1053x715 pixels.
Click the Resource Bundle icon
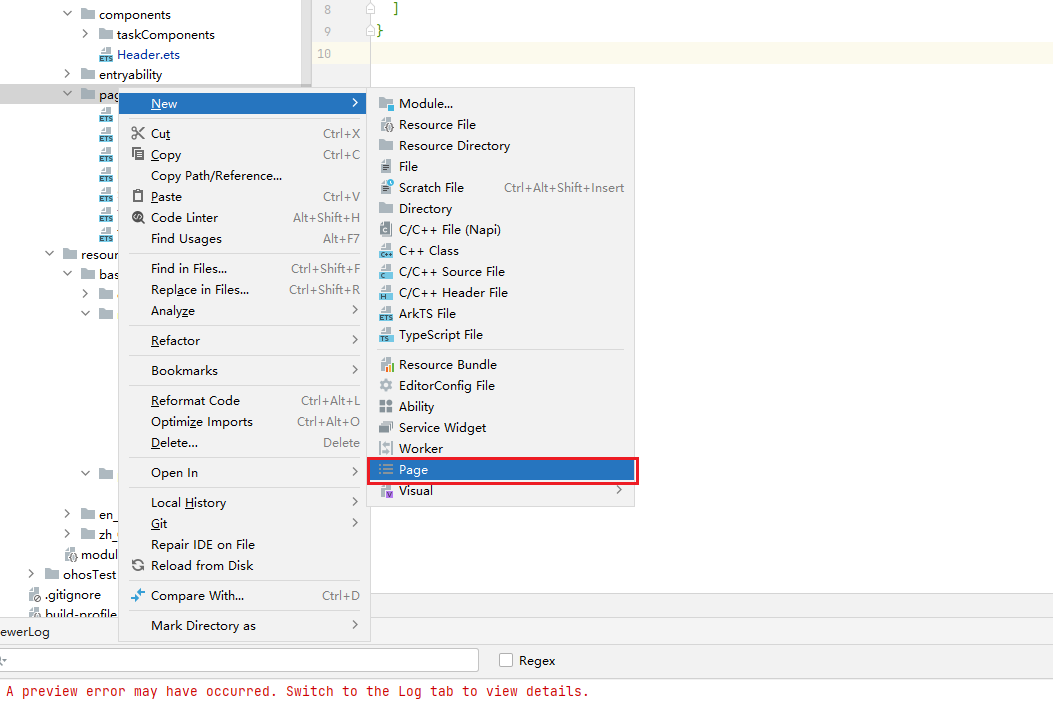tap(386, 365)
